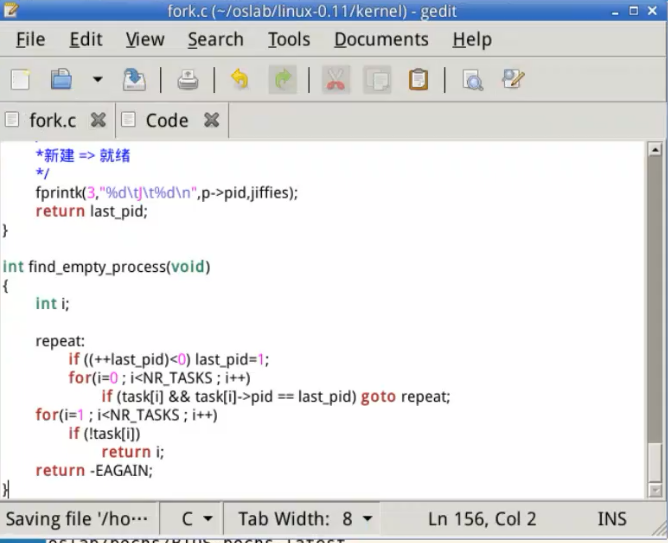668x543 pixels.
Task: Click the scrollbar up arrow
Action: point(655,150)
